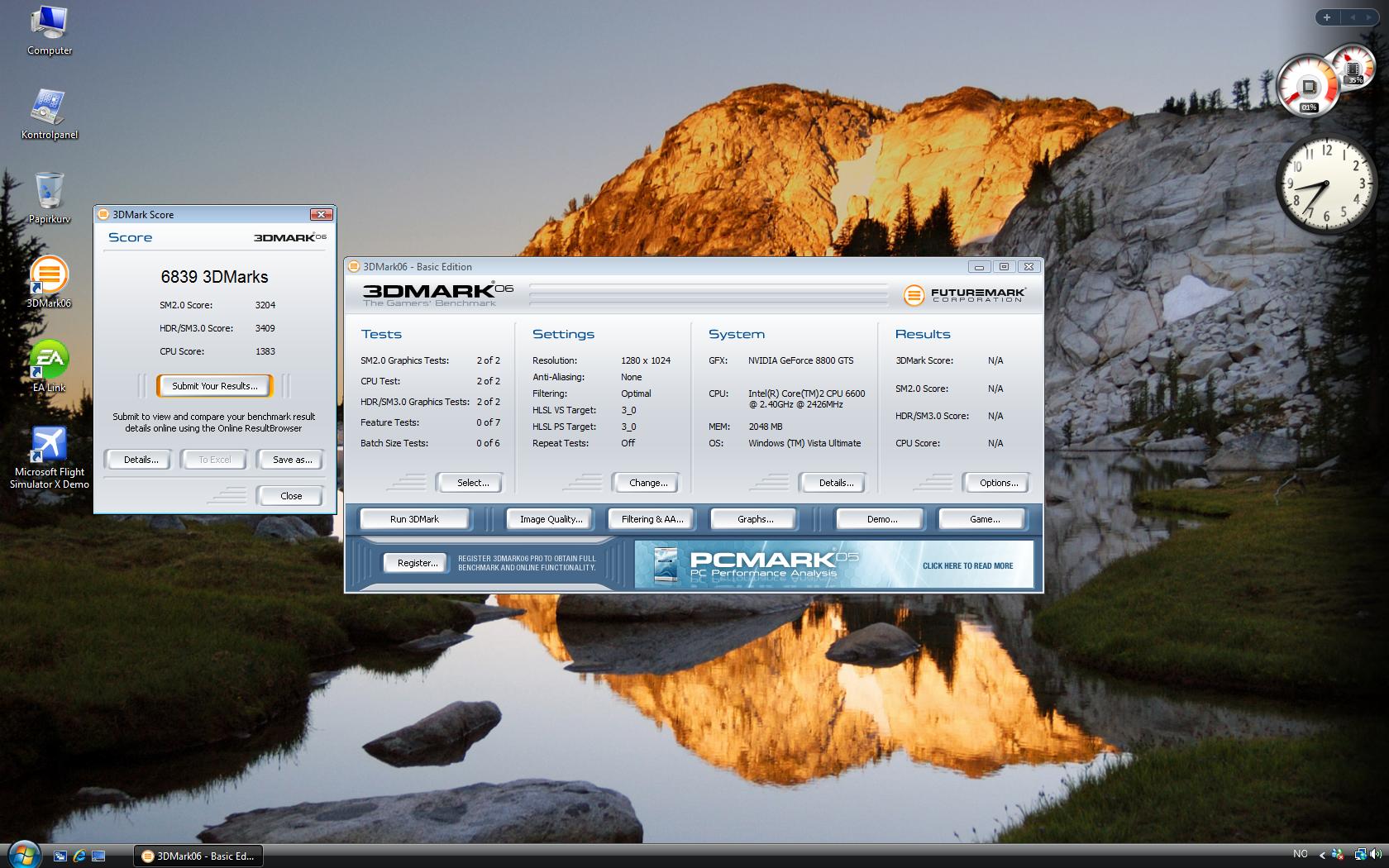Viewport: 1389px width, 868px height.
Task: Launch the EA Link desktop shortcut
Action: click(x=49, y=366)
